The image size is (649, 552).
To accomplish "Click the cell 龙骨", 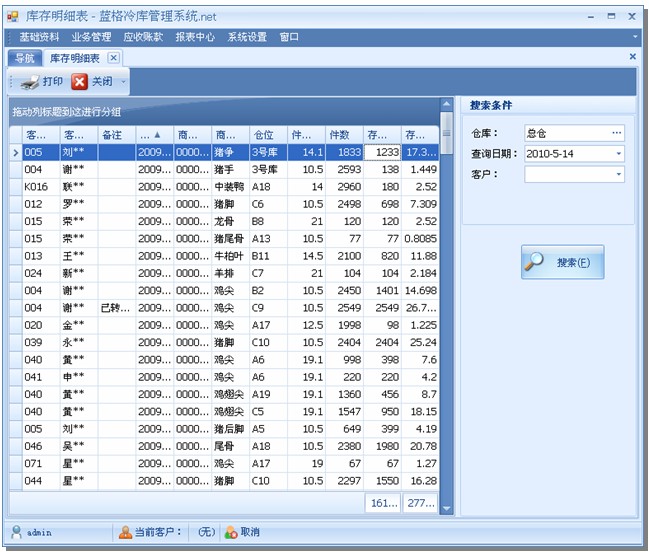I will (230, 221).
